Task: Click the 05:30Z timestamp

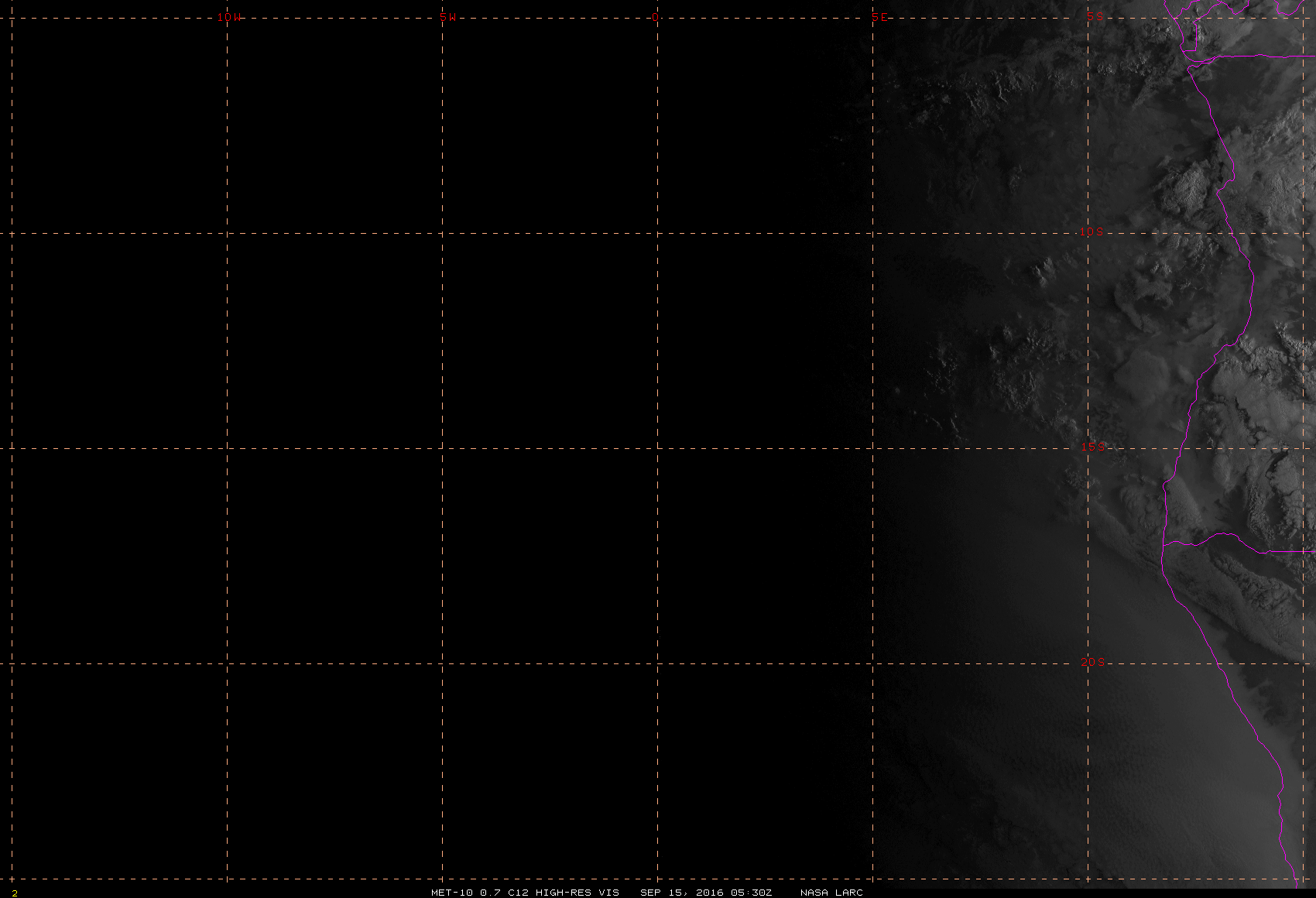Action: coord(752,893)
